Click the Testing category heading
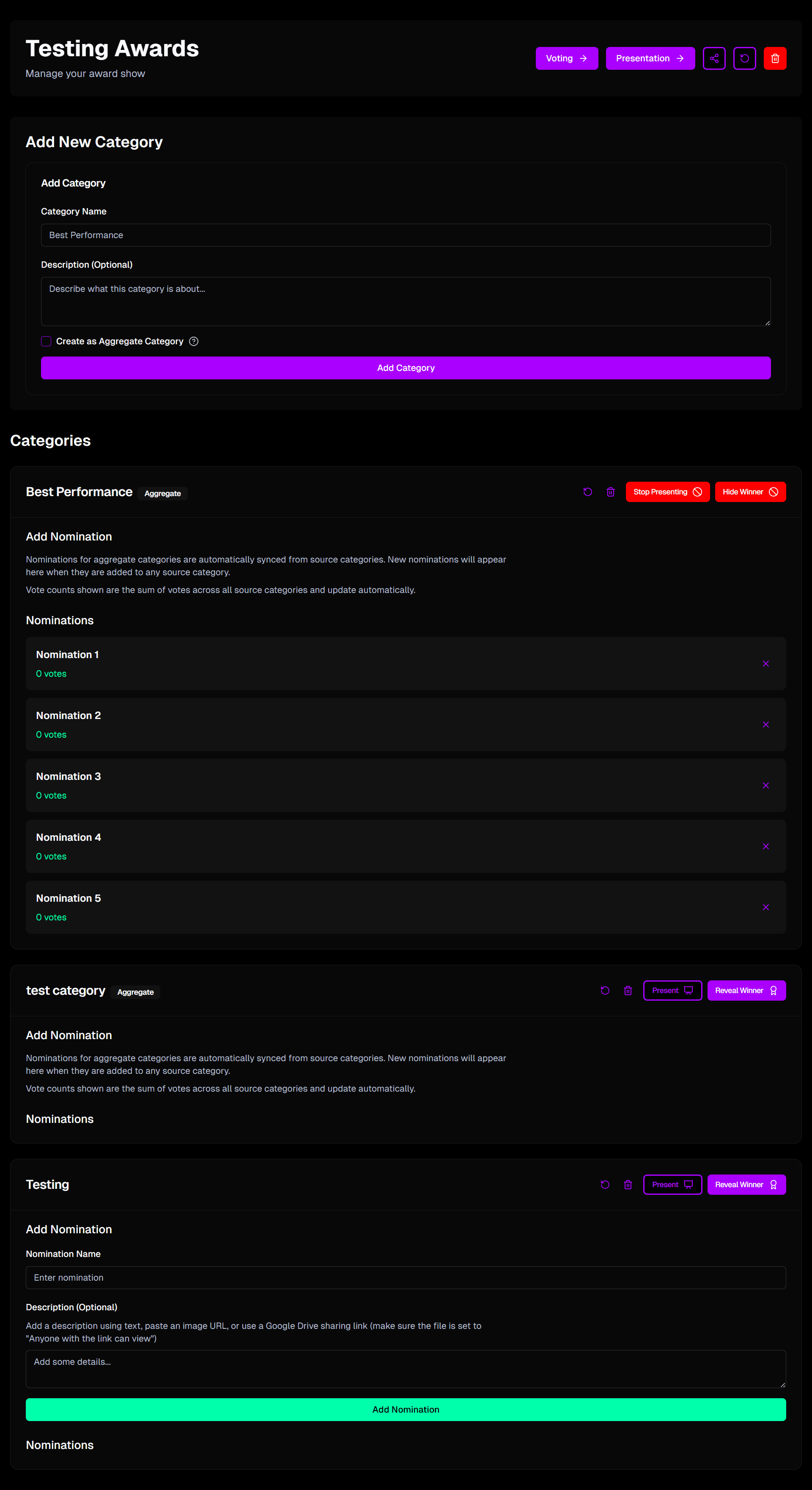The width and height of the screenshot is (812, 1490). click(x=47, y=1185)
